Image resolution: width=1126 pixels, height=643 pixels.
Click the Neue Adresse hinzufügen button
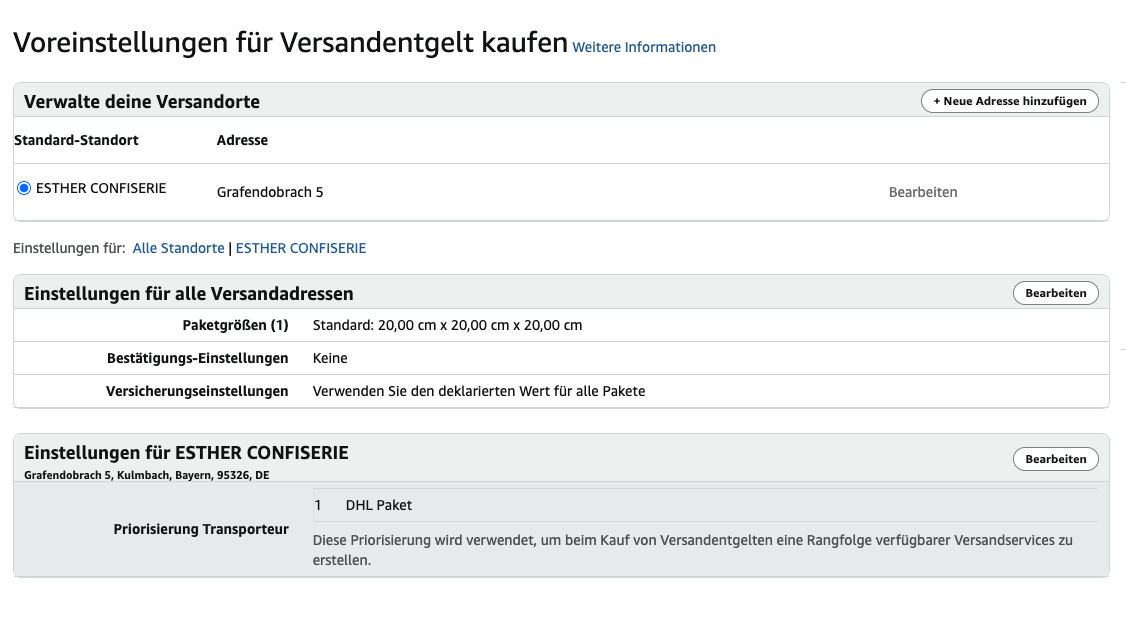click(x=1010, y=101)
